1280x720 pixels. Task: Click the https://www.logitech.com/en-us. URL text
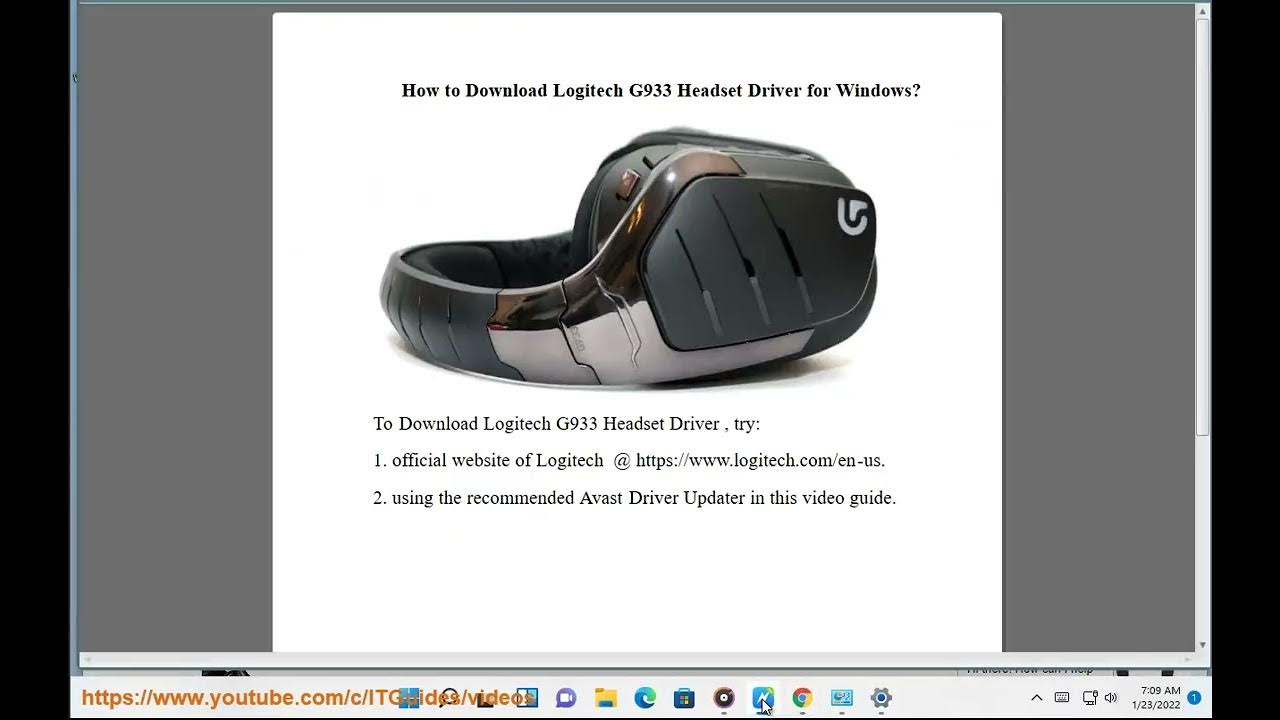760,461
